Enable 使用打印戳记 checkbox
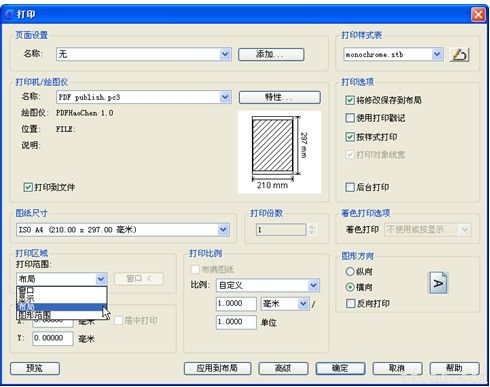Viewport: 490px width, 387px height. click(350, 118)
